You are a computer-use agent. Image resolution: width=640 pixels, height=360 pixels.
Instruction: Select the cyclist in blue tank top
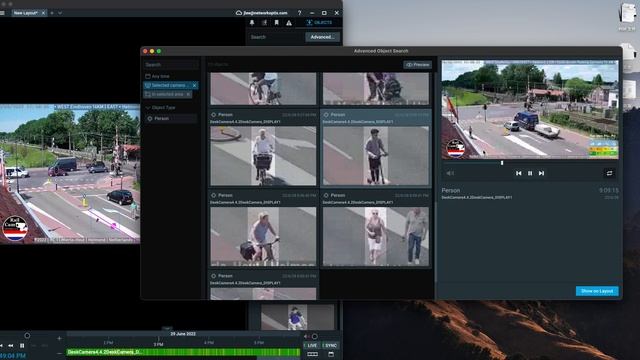pyautogui.click(x=263, y=236)
